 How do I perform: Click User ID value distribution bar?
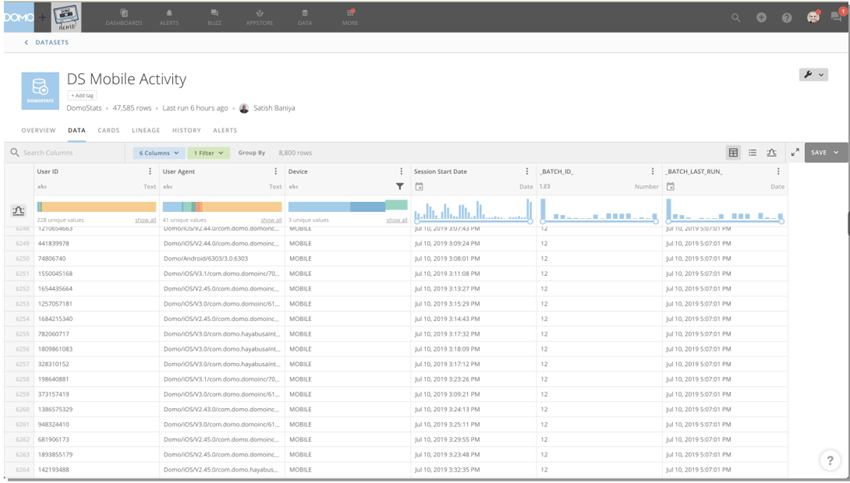[96, 207]
